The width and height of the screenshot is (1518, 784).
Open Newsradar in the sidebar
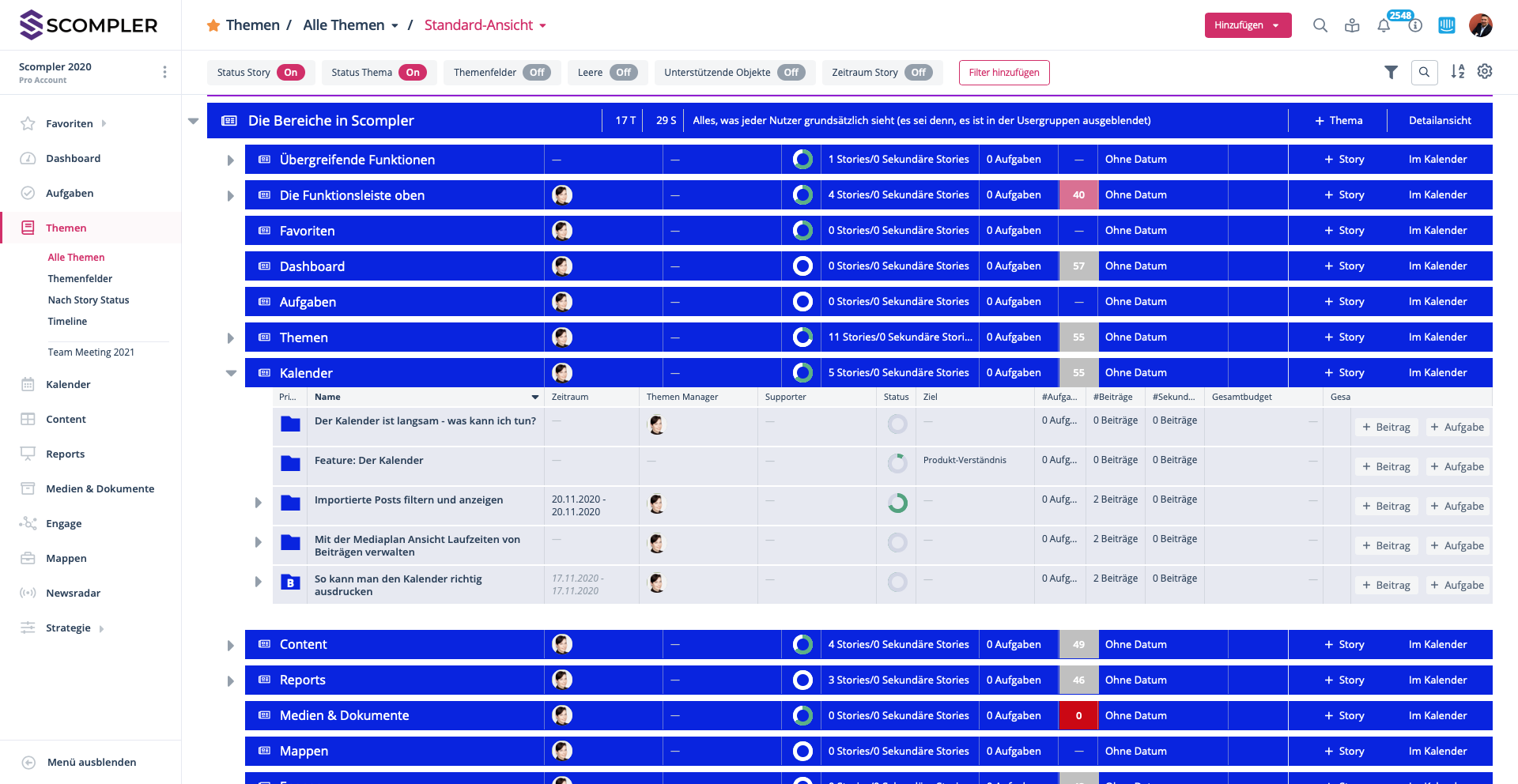(x=73, y=593)
